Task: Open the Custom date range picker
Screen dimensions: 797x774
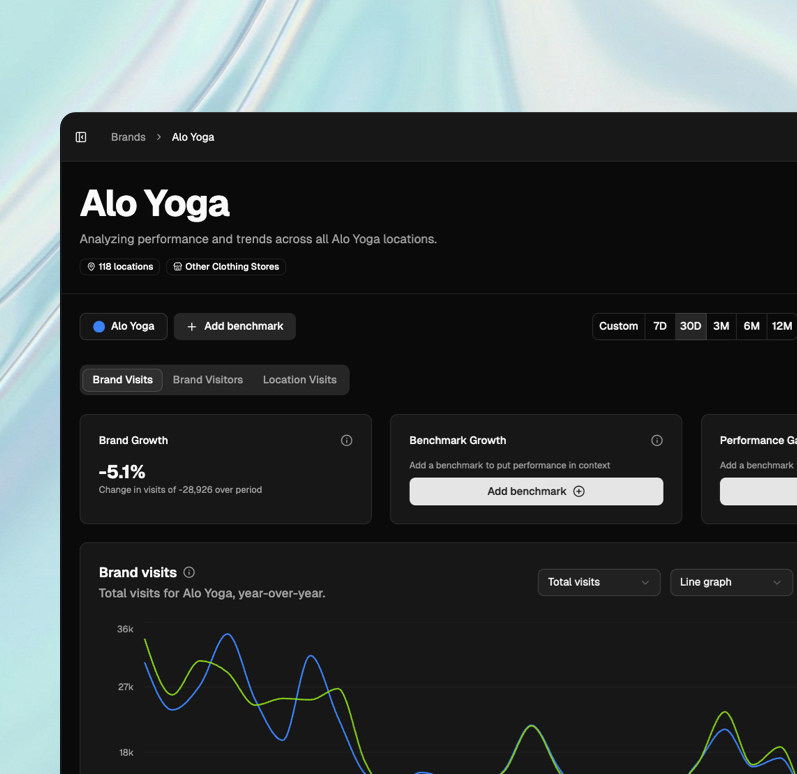Action: click(x=618, y=326)
